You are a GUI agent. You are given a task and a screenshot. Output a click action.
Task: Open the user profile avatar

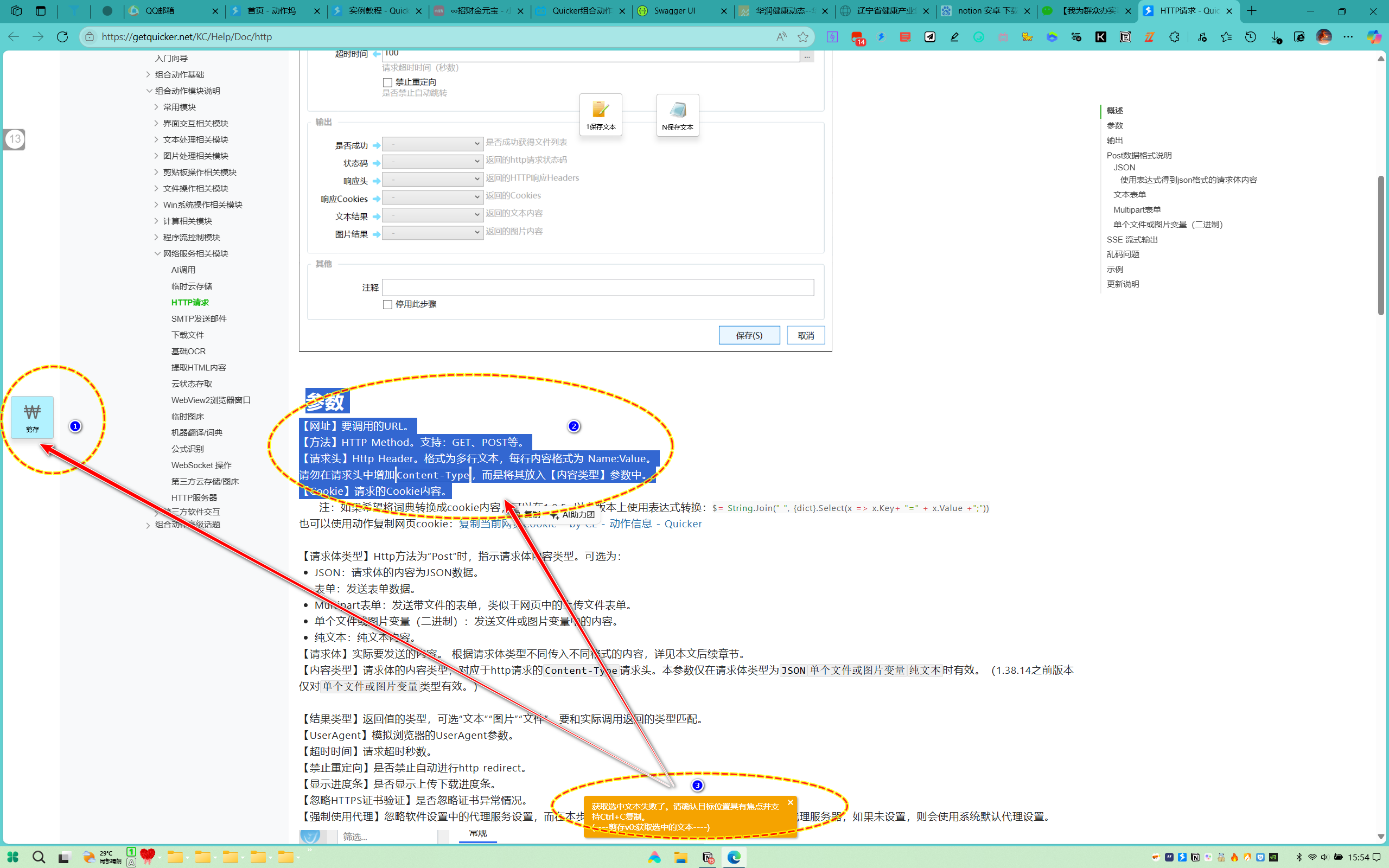pyautogui.click(x=1323, y=37)
